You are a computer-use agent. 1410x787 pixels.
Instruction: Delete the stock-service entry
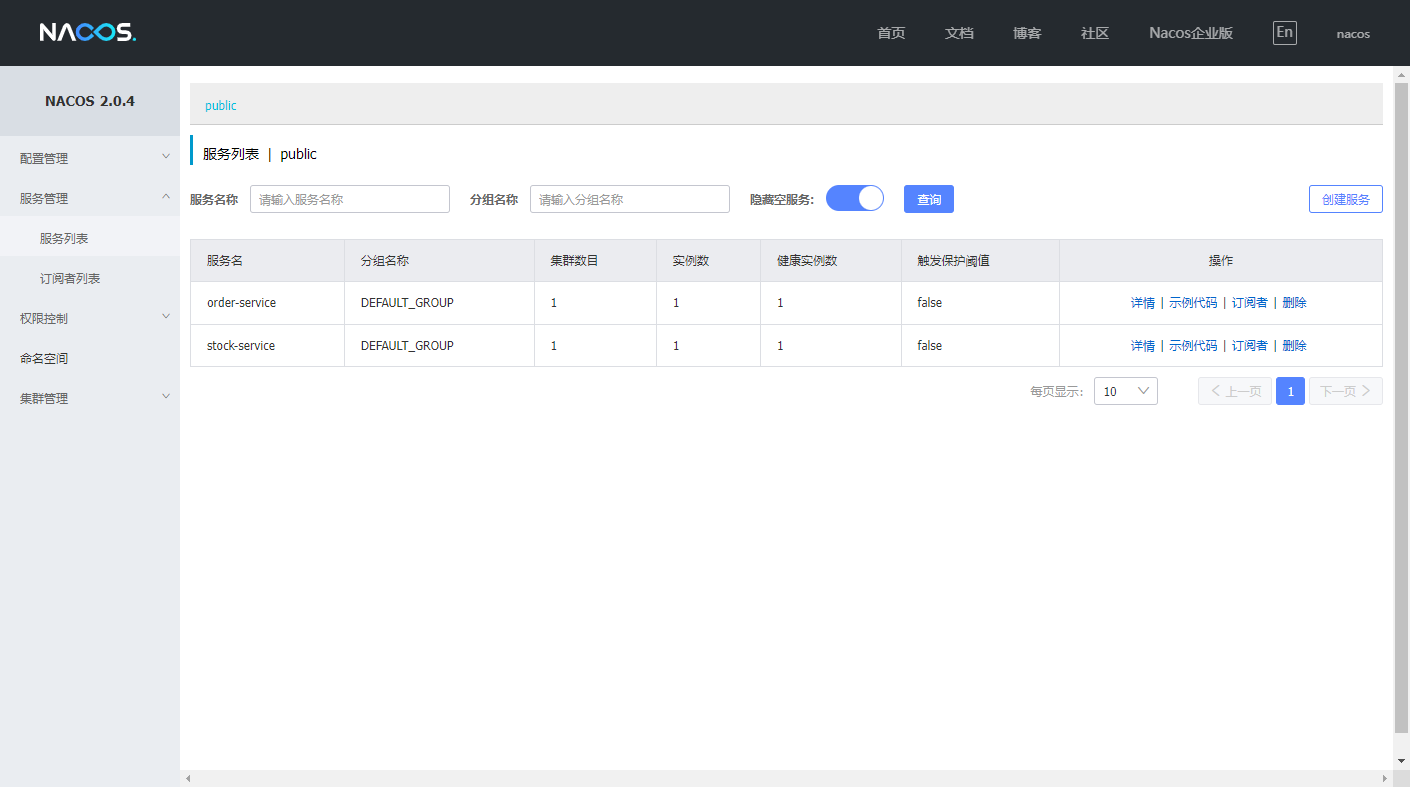click(1294, 346)
